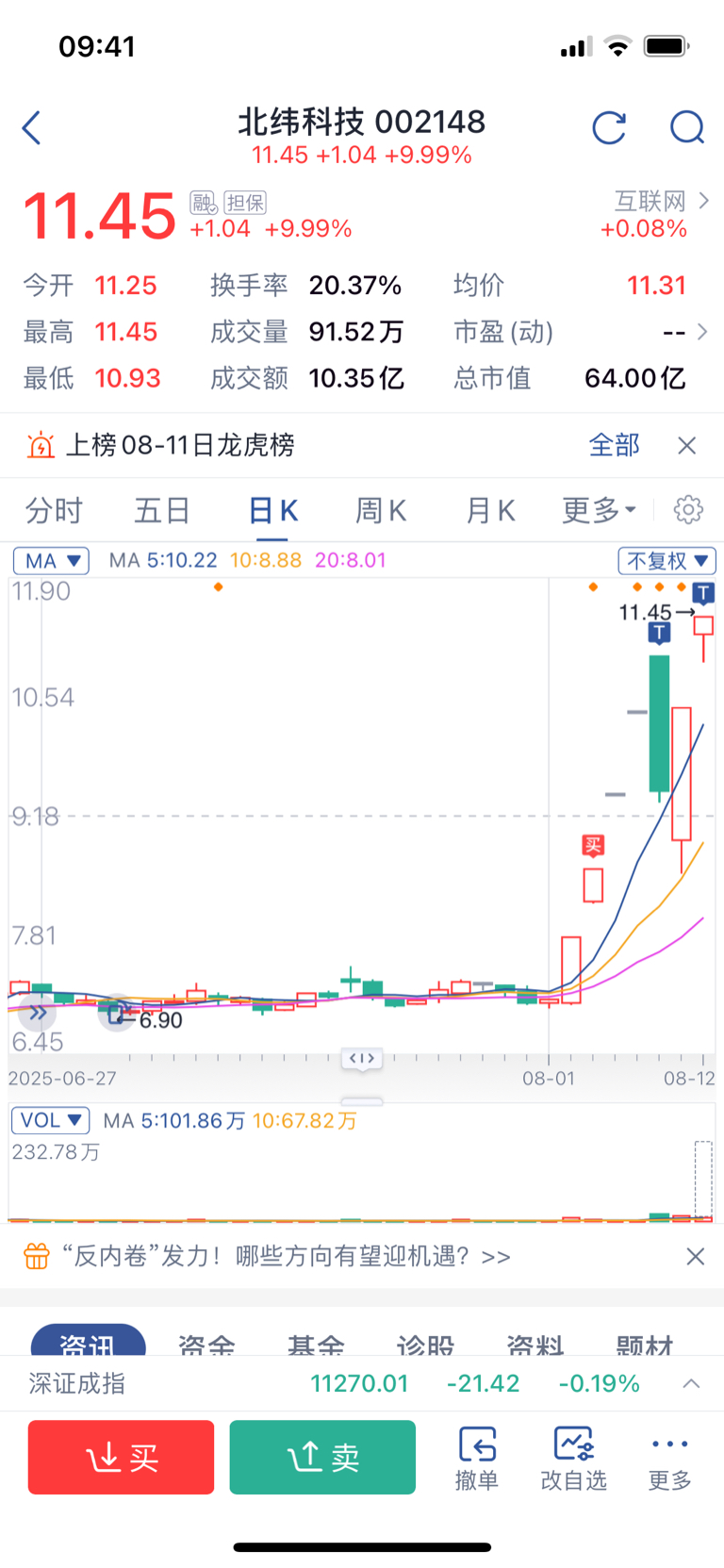The height and width of the screenshot is (1568, 724).
Task: Open the stock search magnifier
Action: [687, 127]
